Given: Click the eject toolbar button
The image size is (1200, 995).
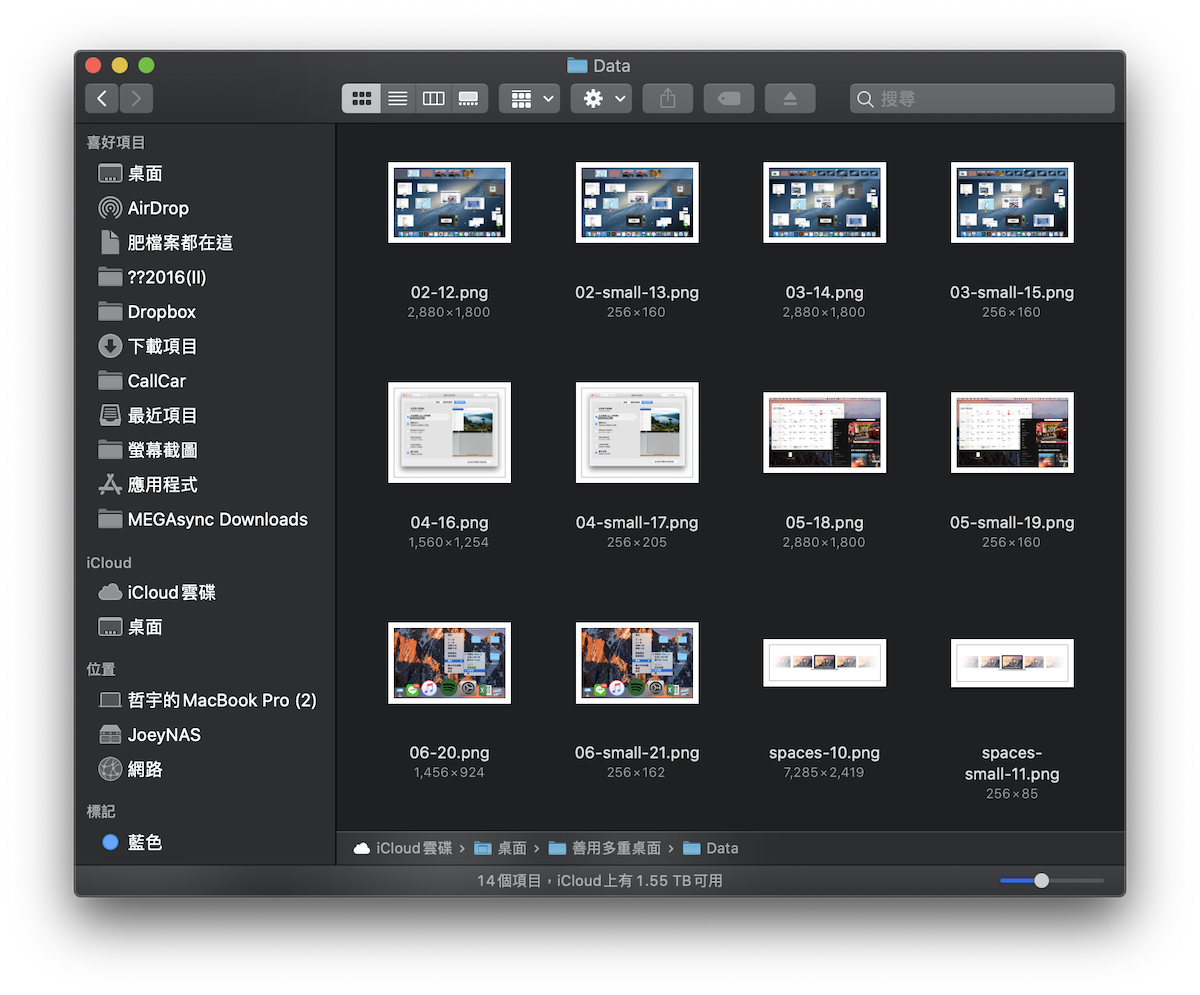Looking at the screenshot, I should (x=790, y=98).
